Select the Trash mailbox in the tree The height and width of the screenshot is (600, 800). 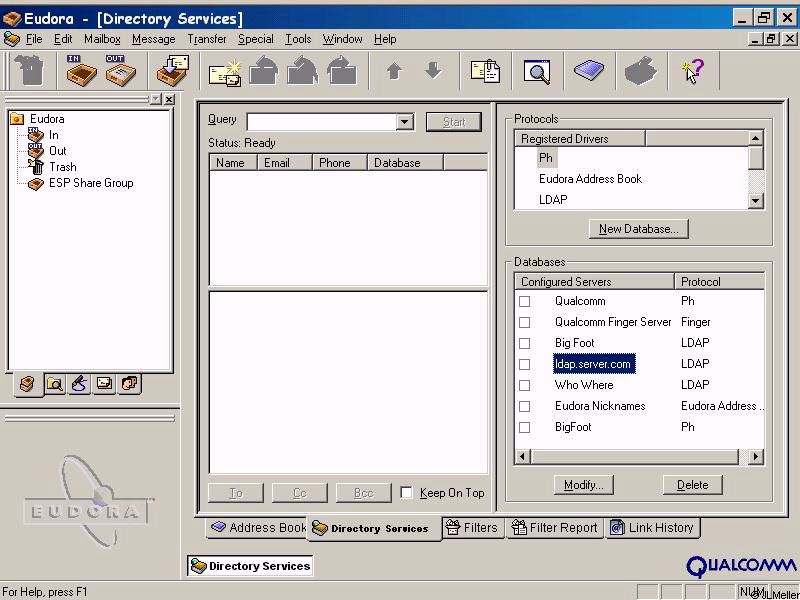[x=63, y=167]
